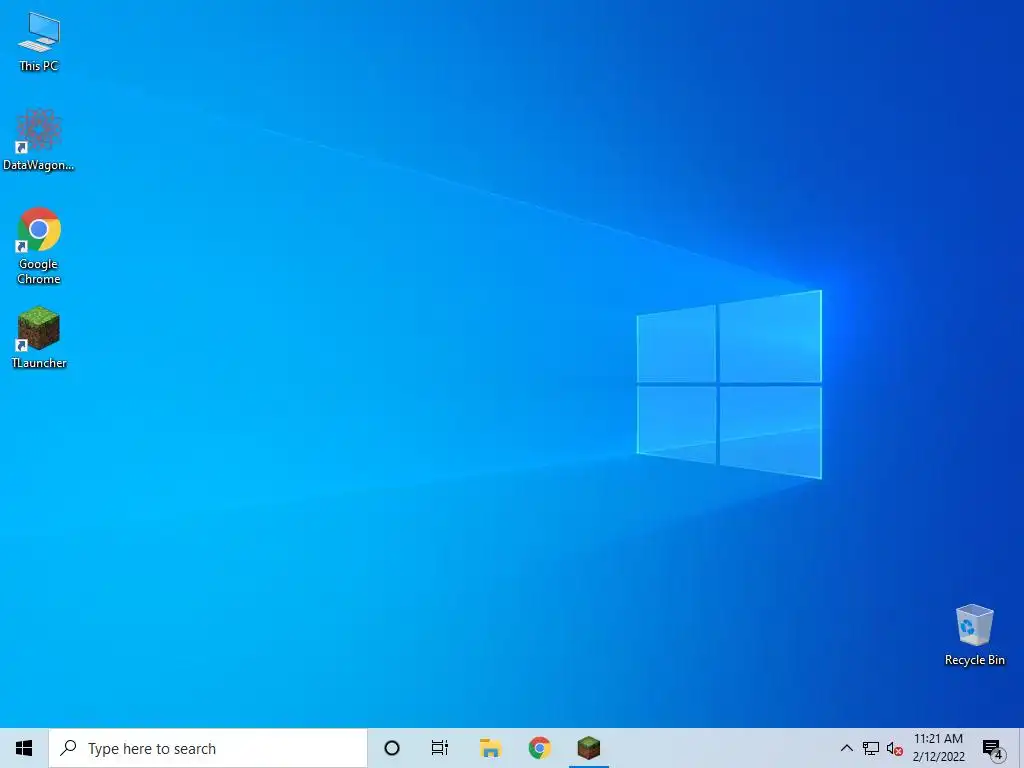Select the TLauncher desktop shortcut

[39, 337]
